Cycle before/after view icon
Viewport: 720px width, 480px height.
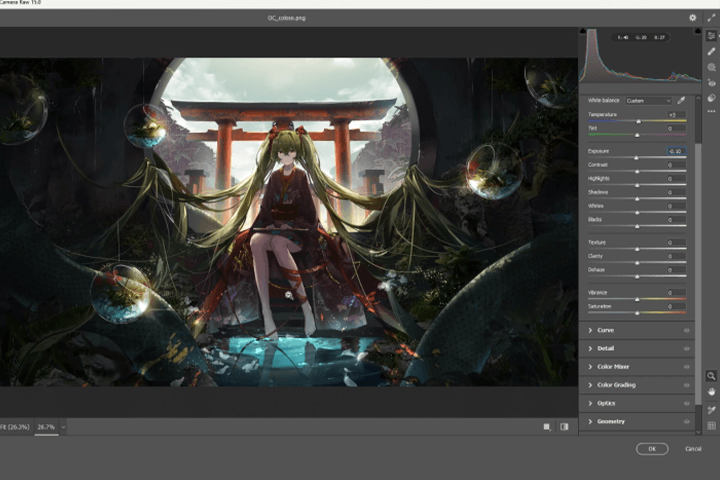coord(564,427)
